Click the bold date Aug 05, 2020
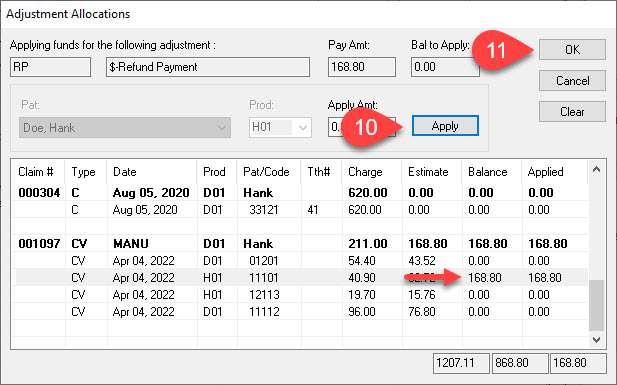The height and width of the screenshot is (385, 617). (151, 193)
